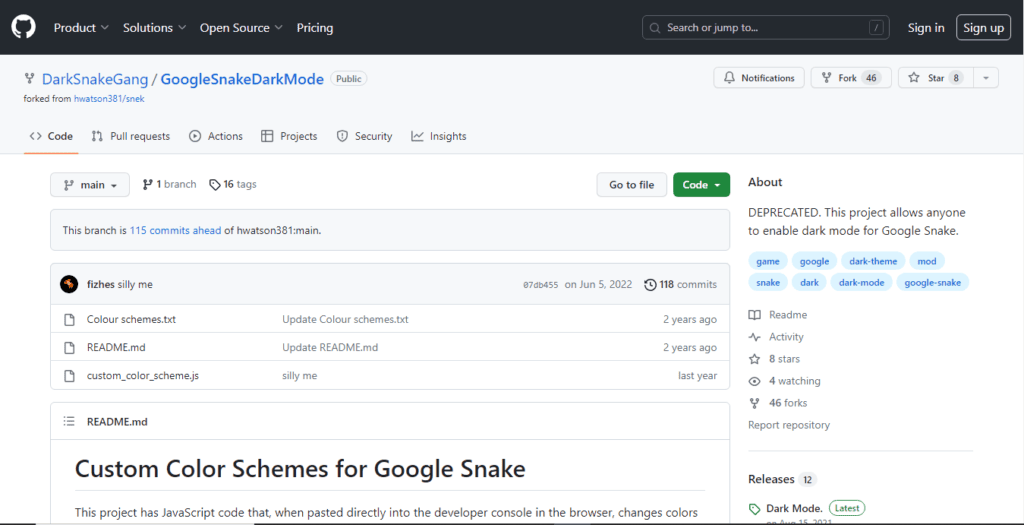Open the Open Source menu
Viewport: 1024px width, 525px height.
click(x=241, y=28)
